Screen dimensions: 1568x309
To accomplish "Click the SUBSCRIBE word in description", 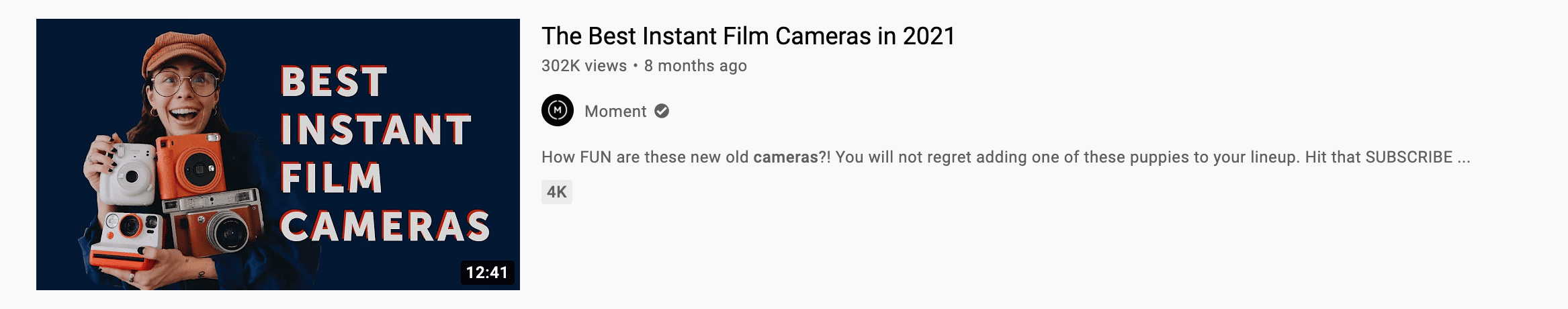I will tap(1409, 157).
